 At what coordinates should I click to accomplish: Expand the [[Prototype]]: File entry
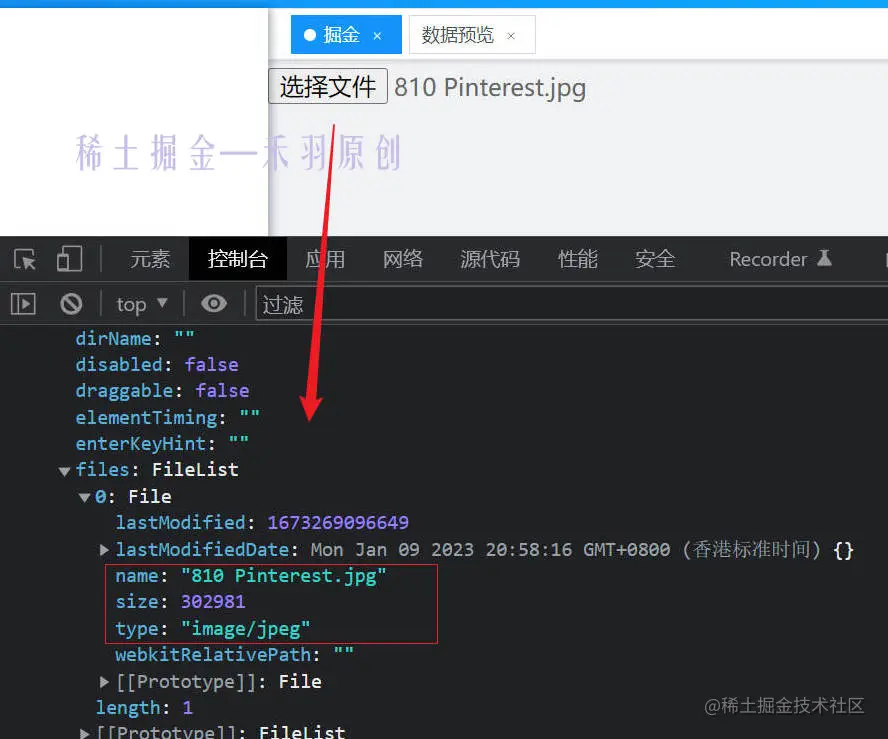click(104, 682)
